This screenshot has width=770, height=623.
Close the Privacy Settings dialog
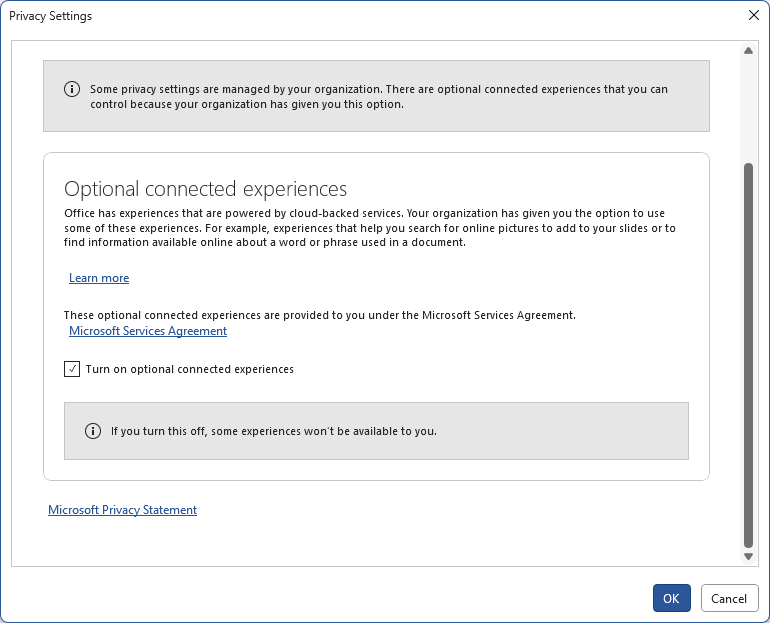click(753, 16)
